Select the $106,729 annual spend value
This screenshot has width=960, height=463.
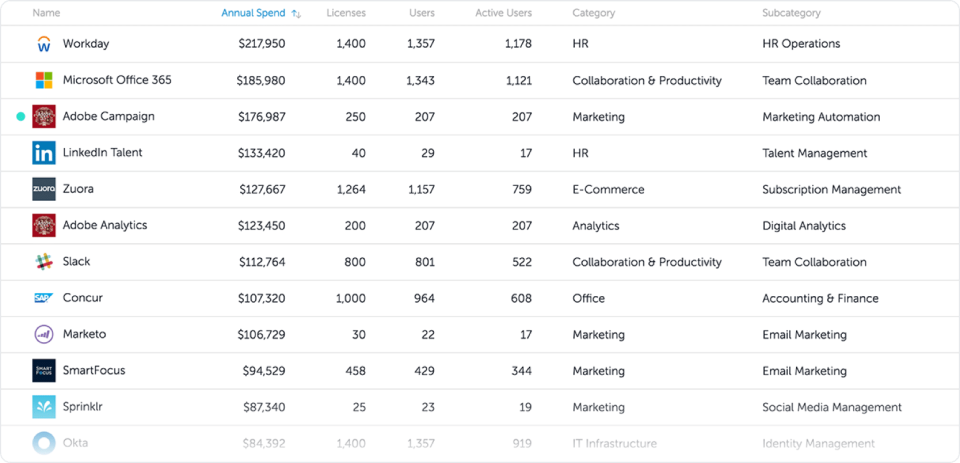tap(262, 334)
